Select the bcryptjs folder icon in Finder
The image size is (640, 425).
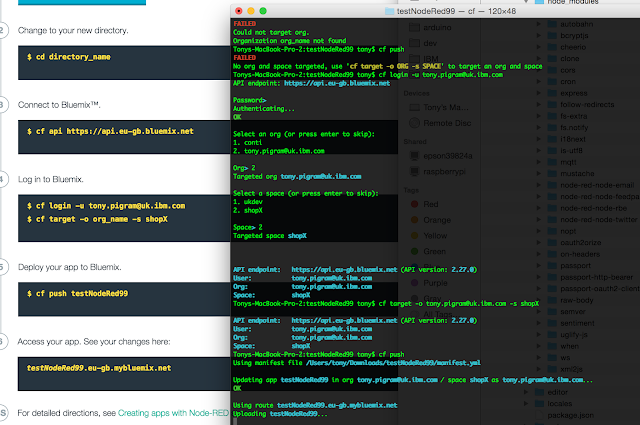(553, 36)
